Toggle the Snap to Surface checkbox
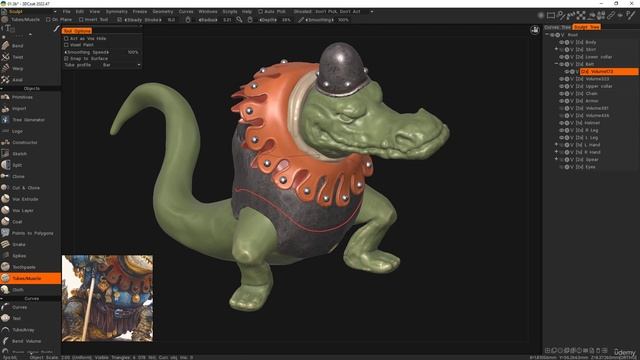 (x=66, y=58)
